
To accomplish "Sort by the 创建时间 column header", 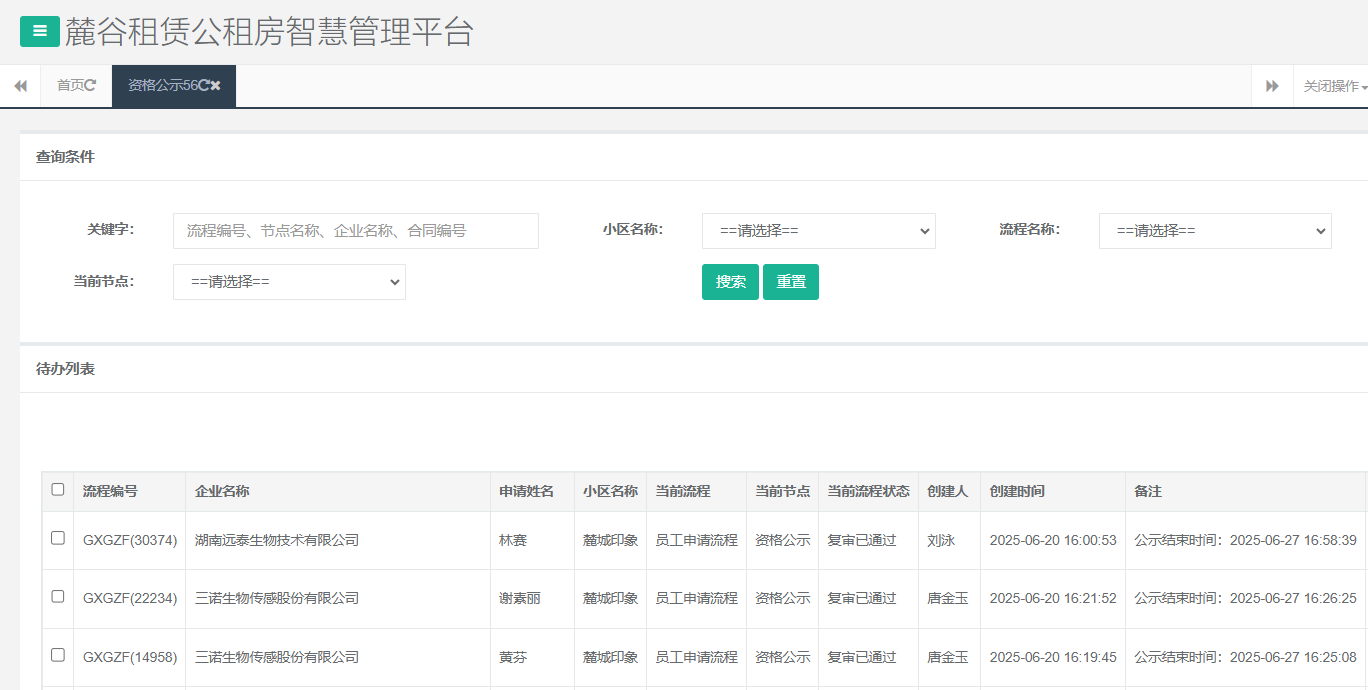I will point(1017,492).
